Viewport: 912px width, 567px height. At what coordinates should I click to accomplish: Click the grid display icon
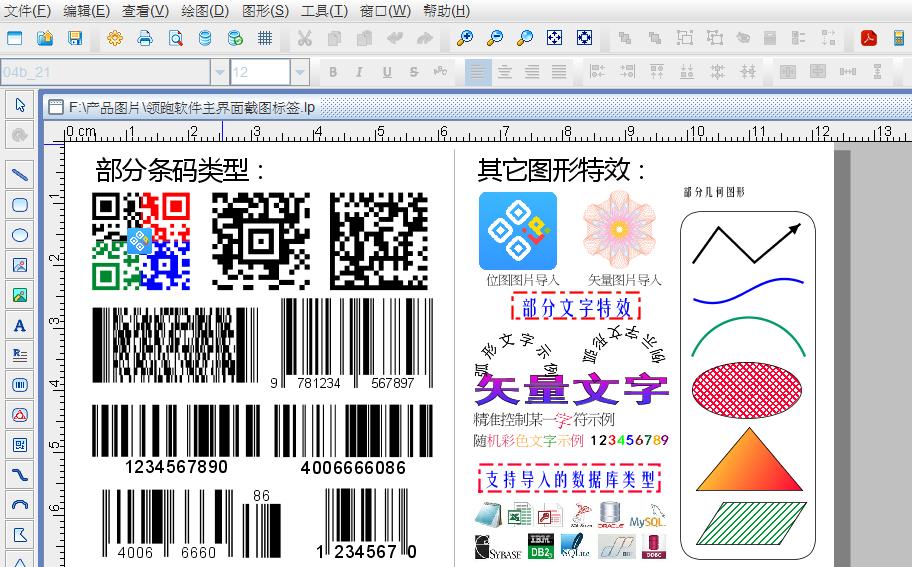265,38
